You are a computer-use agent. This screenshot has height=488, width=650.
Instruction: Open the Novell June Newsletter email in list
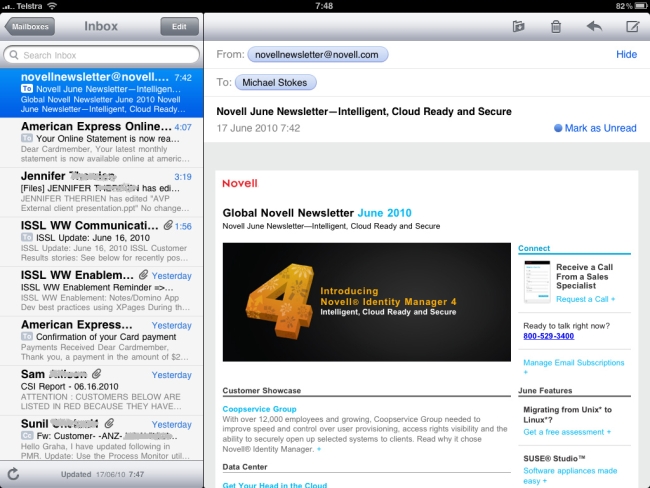coord(102,93)
